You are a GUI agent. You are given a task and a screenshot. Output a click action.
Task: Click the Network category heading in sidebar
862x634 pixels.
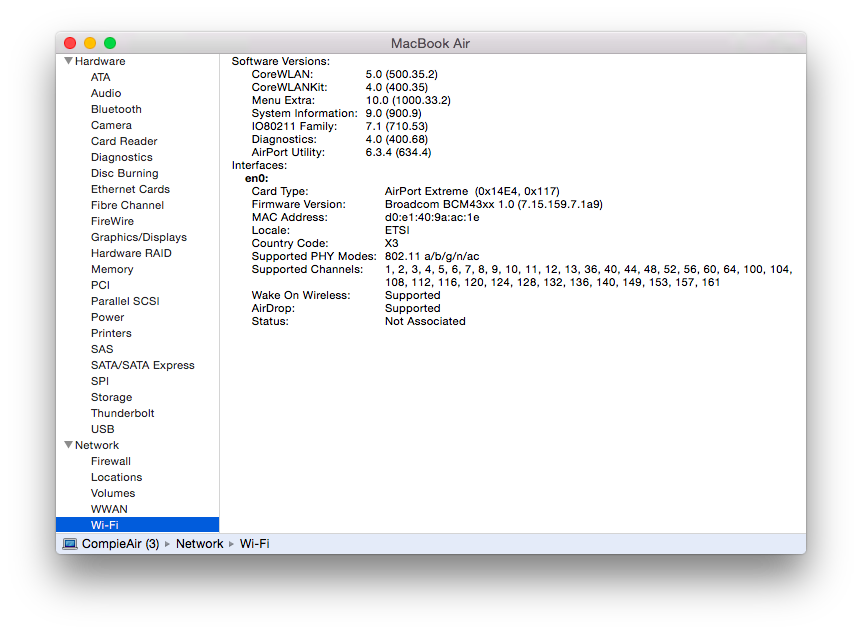coord(97,445)
